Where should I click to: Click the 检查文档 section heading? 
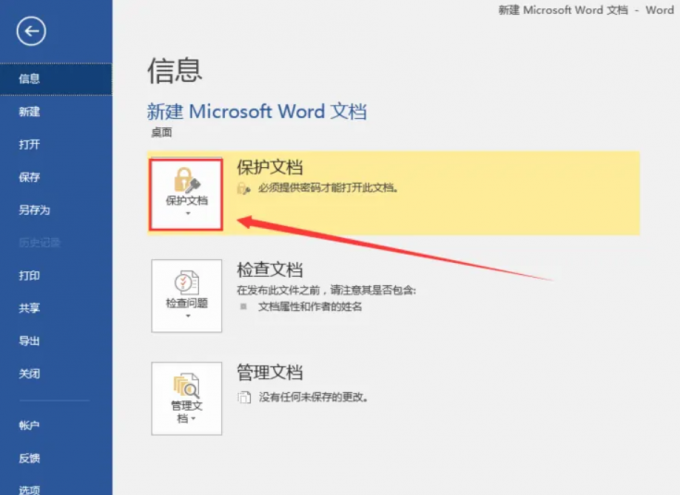pos(270,269)
